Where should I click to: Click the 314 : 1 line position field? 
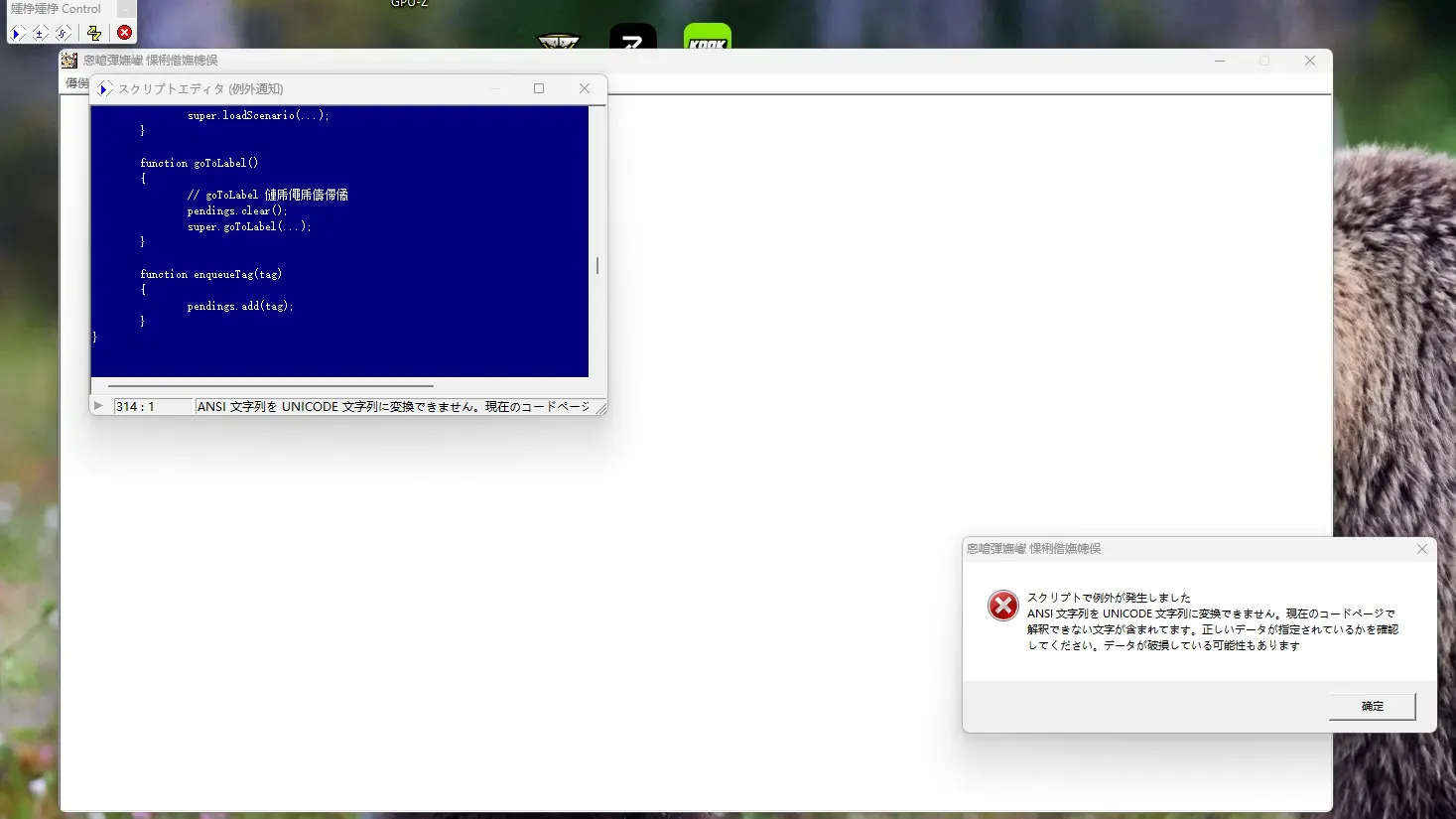pos(153,407)
